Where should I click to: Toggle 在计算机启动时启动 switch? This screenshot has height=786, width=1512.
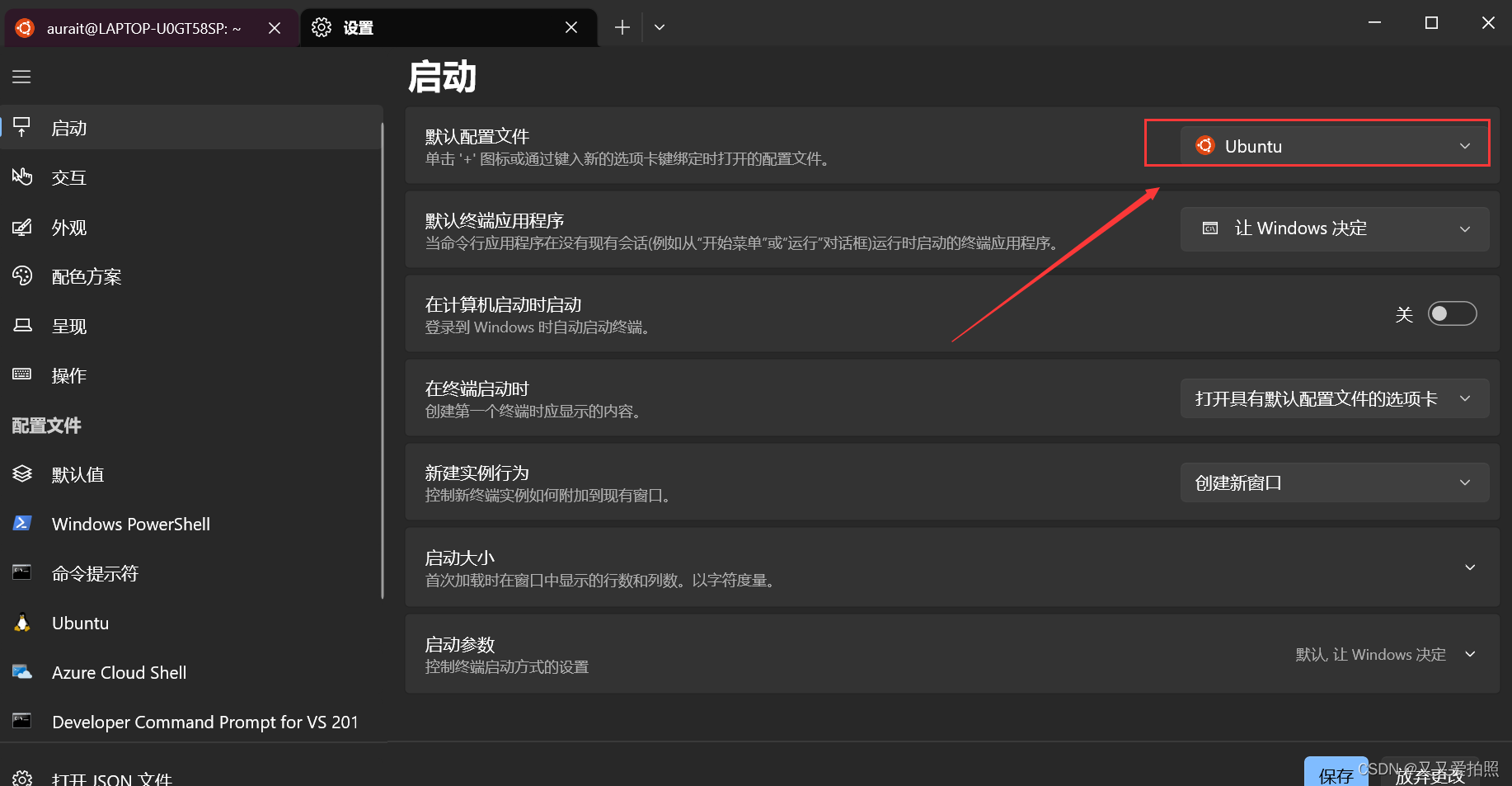click(1452, 313)
